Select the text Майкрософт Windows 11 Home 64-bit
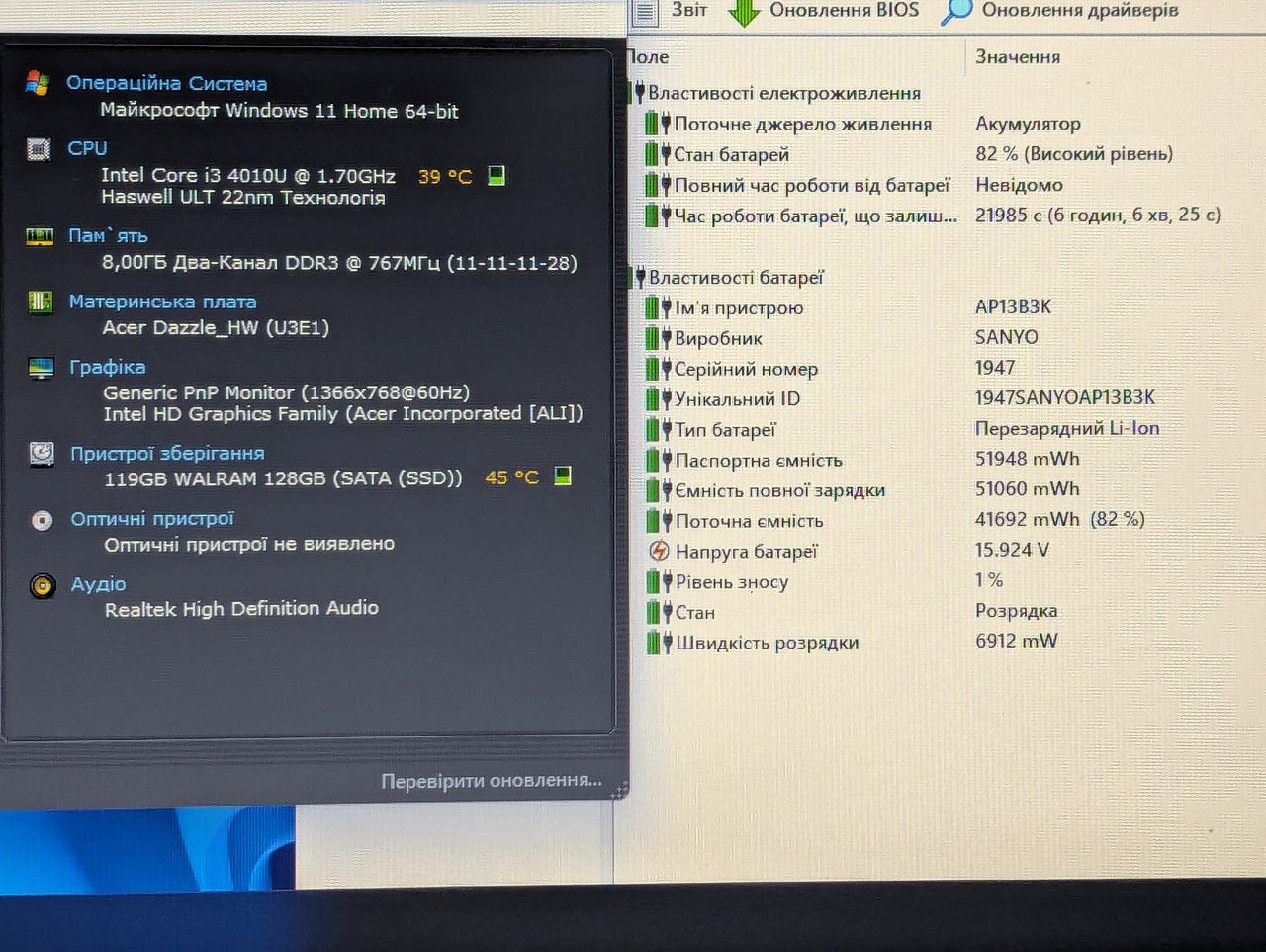 279,111
